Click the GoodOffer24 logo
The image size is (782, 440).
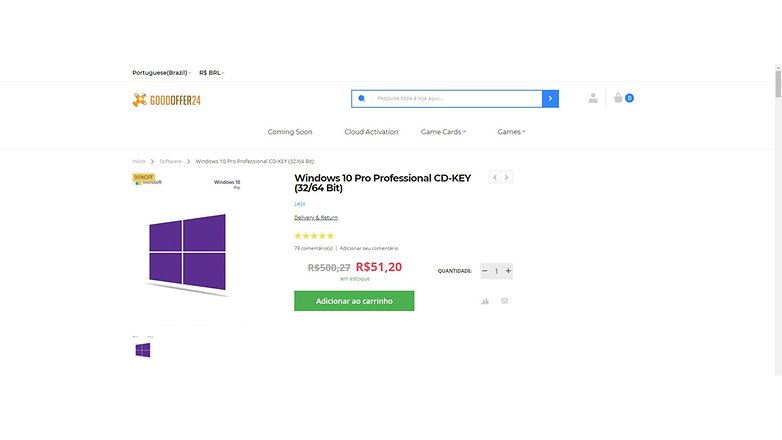pos(167,100)
